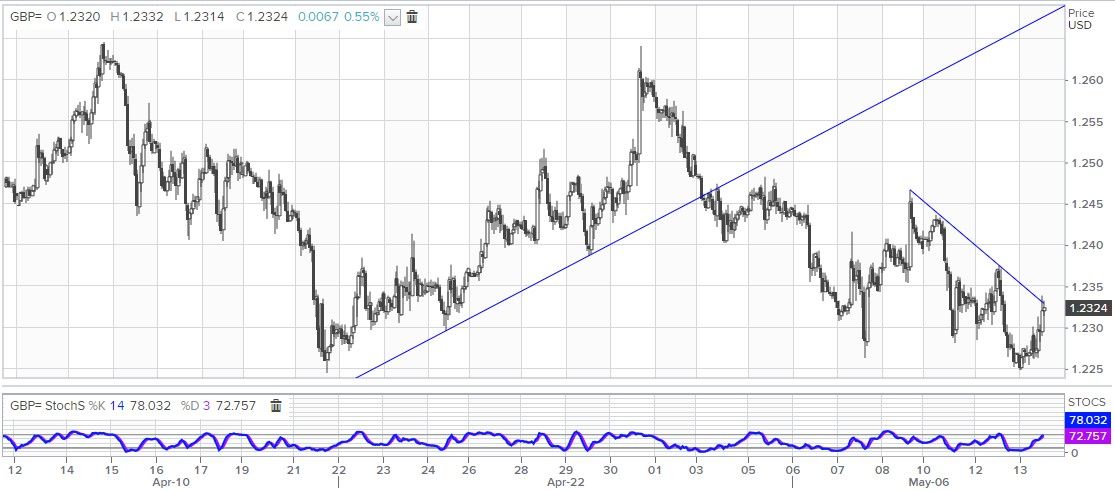Select the short descending blue trendline
The width and height of the screenshot is (1115, 491).
pos(978,247)
